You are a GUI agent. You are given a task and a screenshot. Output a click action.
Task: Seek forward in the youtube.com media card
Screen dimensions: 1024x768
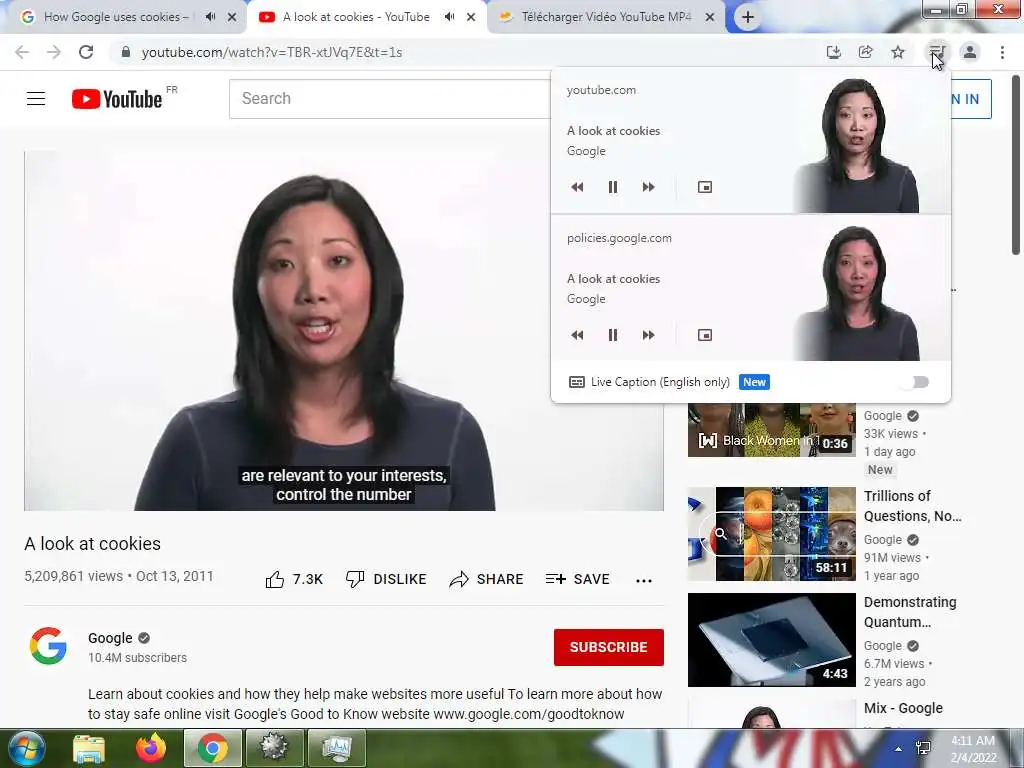[648, 187]
